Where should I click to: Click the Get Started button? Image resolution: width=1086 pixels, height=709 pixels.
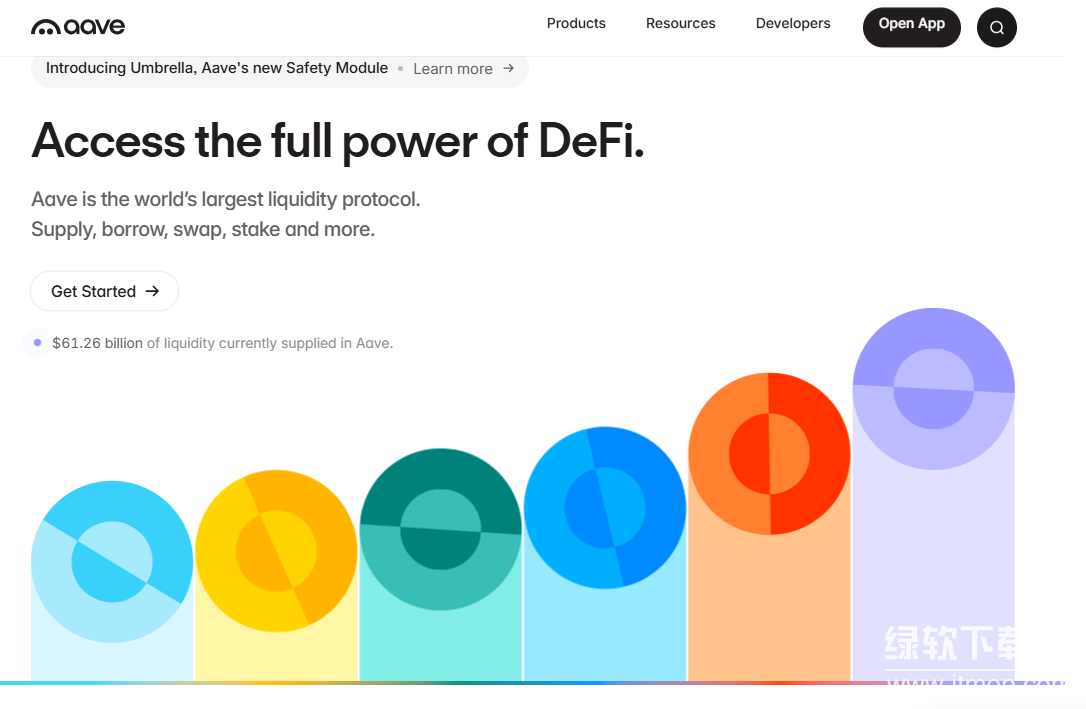105,291
